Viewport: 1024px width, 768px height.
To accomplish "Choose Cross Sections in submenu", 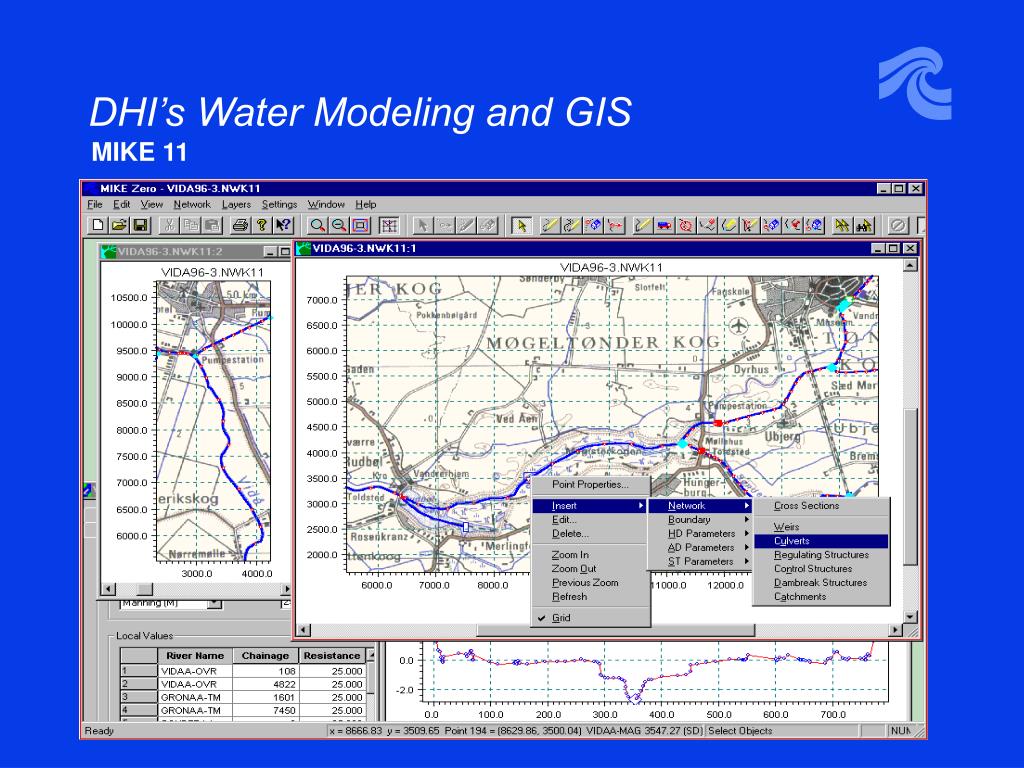I will 821,506.
